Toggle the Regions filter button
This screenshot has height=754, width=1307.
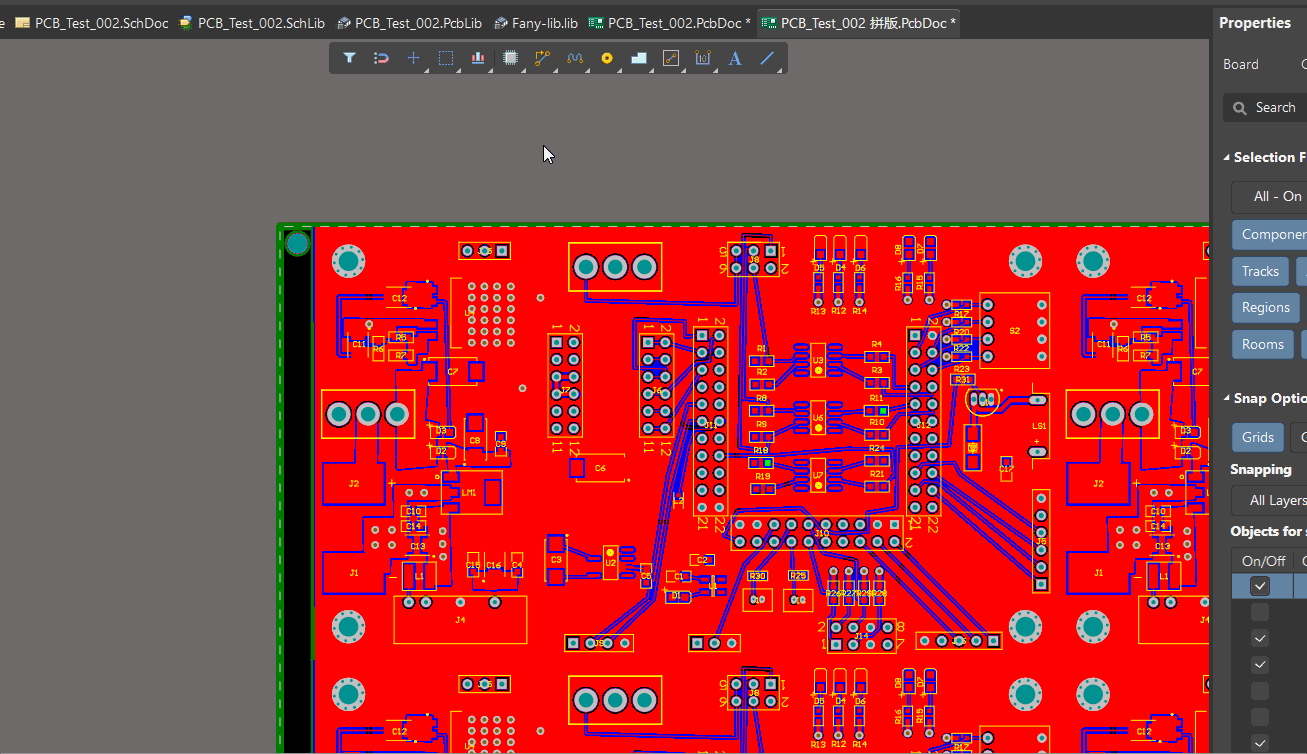coord(1266,307)
